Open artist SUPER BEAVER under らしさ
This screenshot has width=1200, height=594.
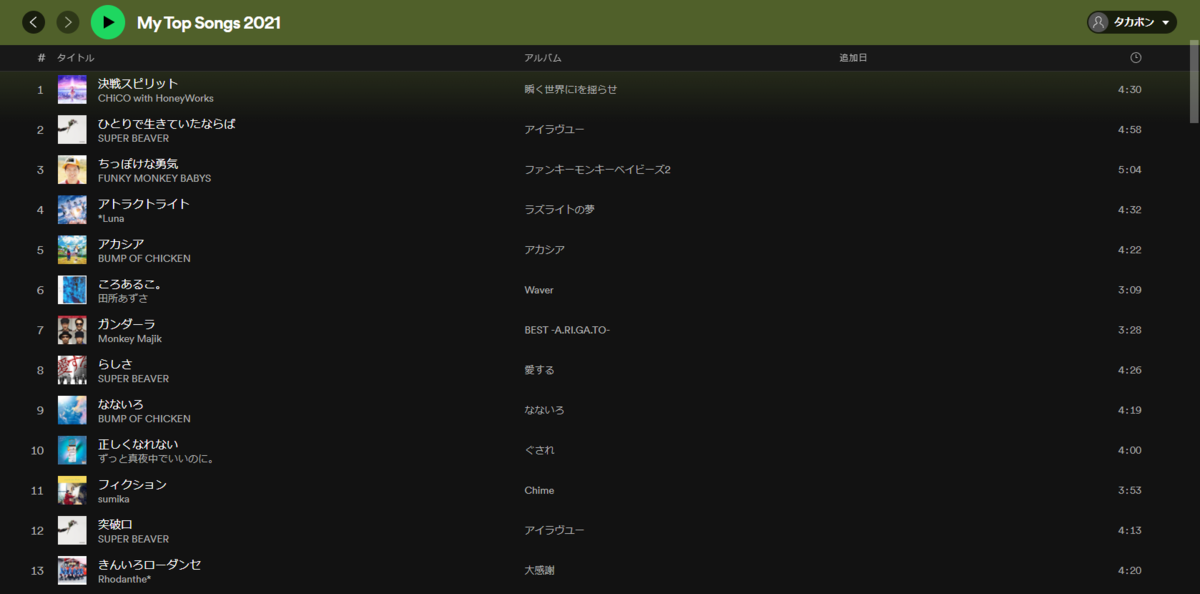[x=133, y=379]
